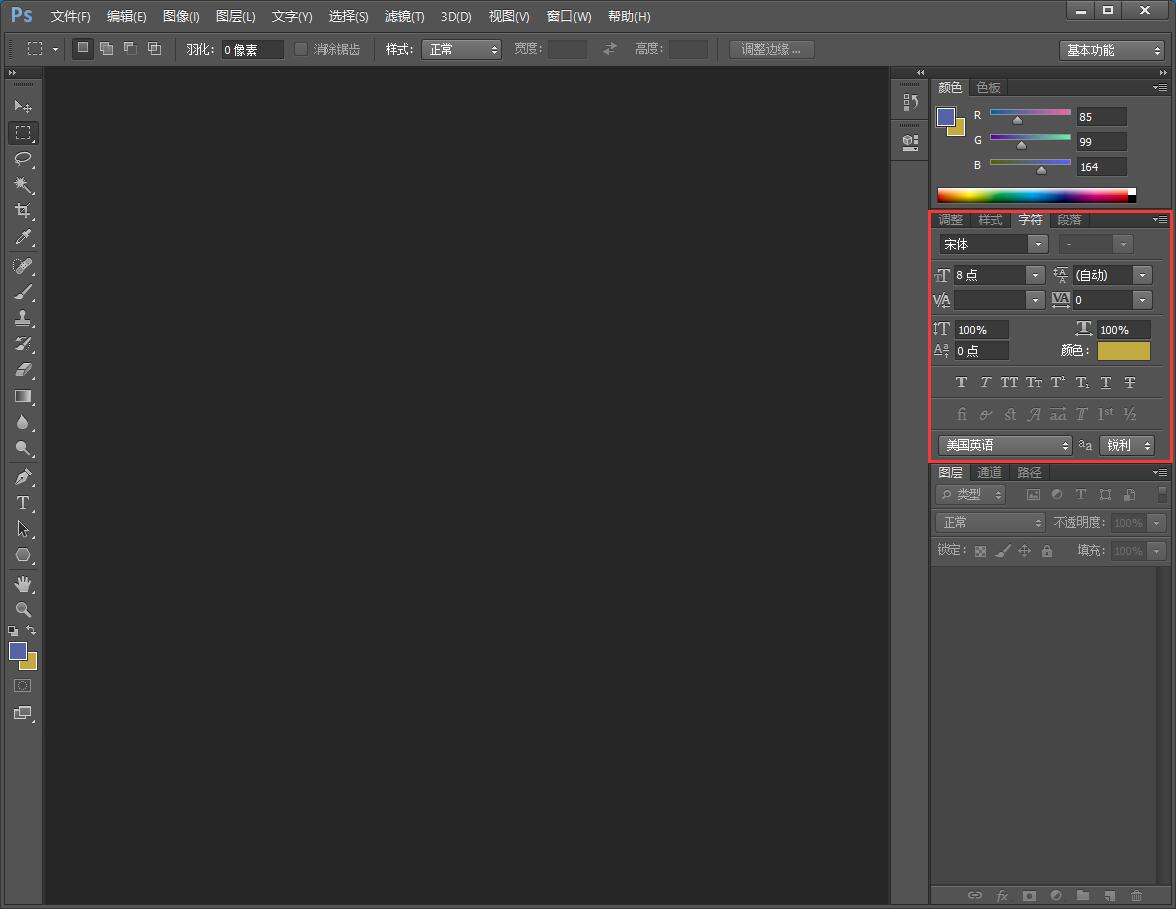Select the Eyedropper tool

[22, 238]
